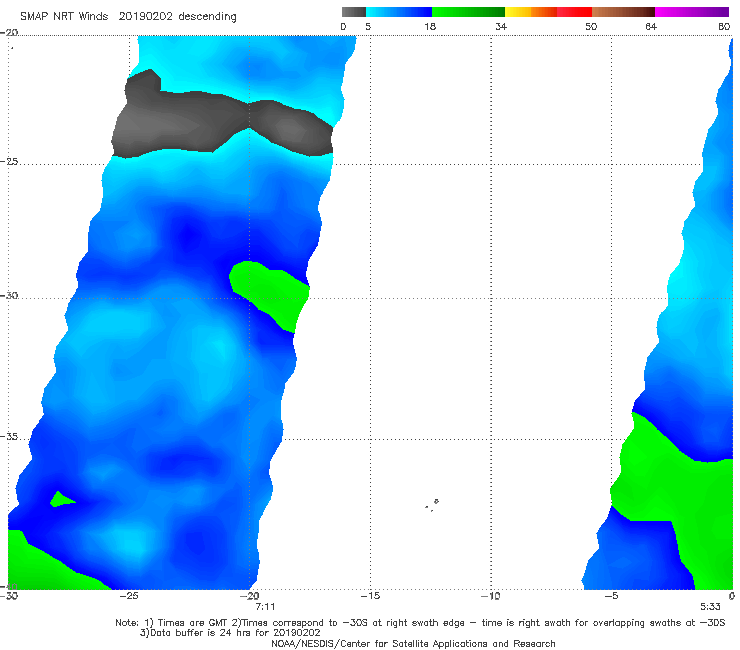Click the latitude label '-25'

point(9,161)
